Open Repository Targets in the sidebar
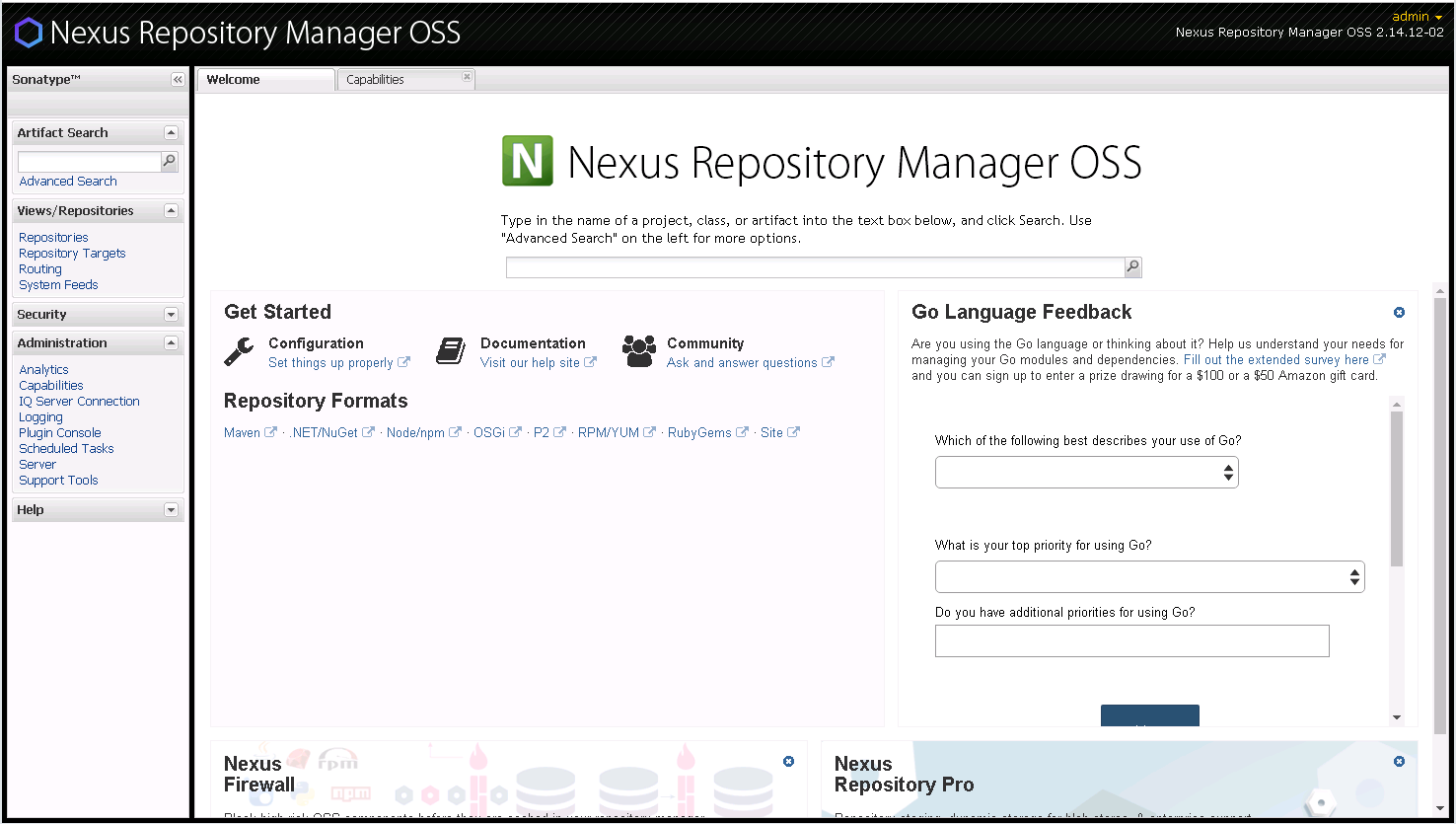 (72, 254)
